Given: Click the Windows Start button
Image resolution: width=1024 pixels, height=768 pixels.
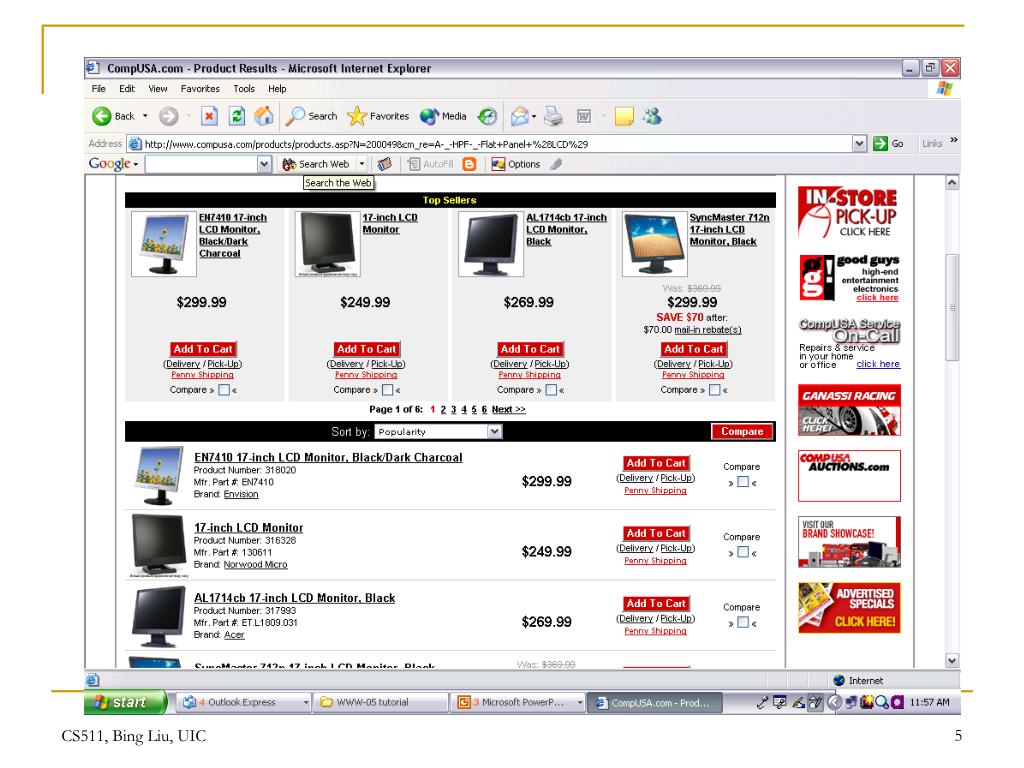Looking at the screenshot, I should click(125, 702).
